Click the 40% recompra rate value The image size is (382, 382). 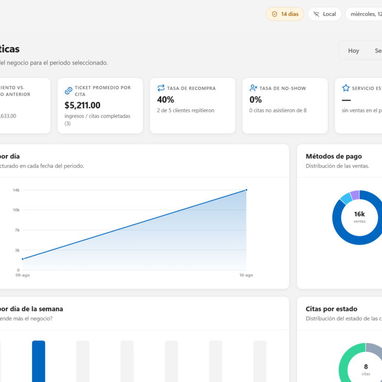(166, 99)
